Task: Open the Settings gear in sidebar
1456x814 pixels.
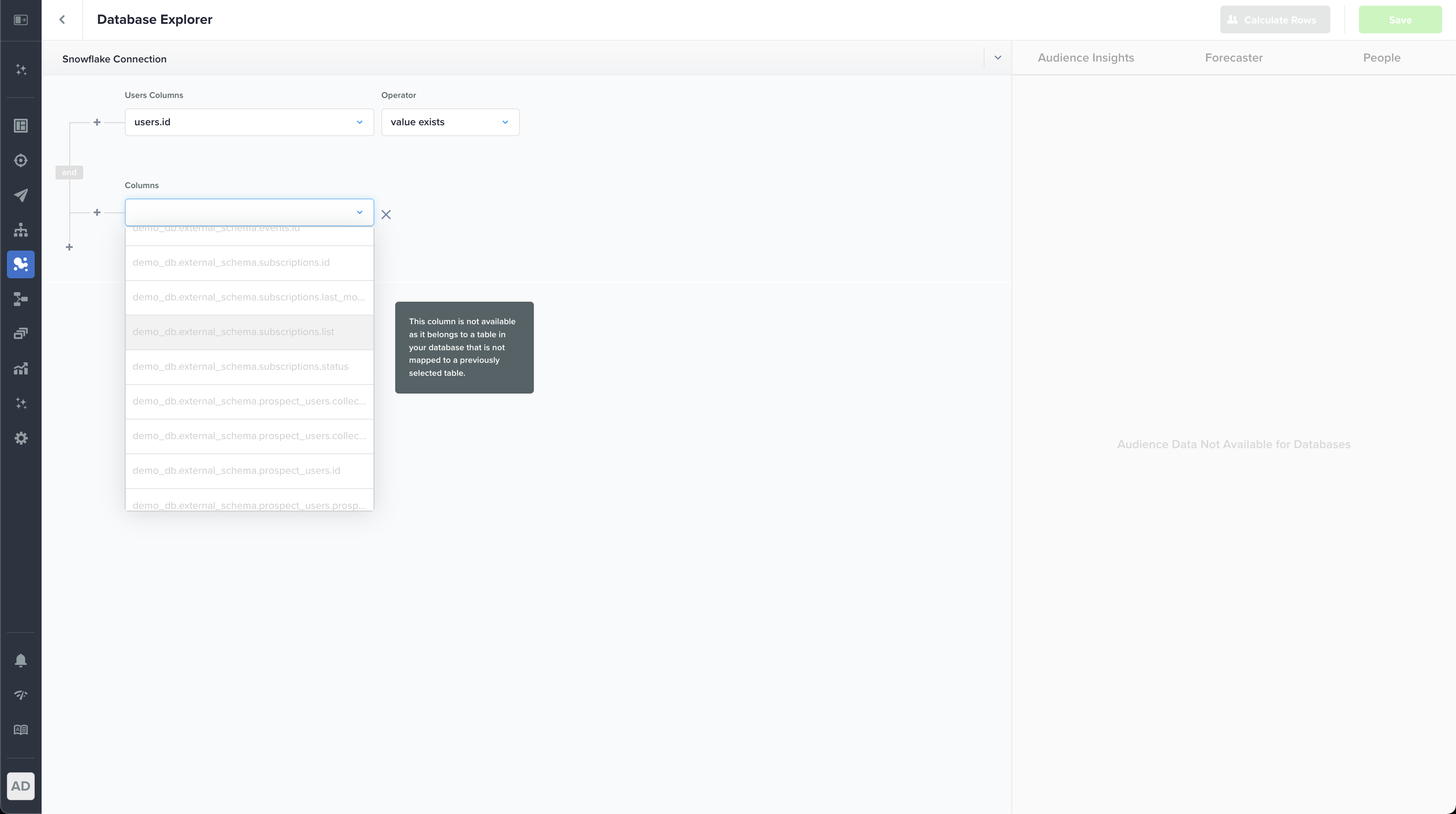Action: click(21, 438)
